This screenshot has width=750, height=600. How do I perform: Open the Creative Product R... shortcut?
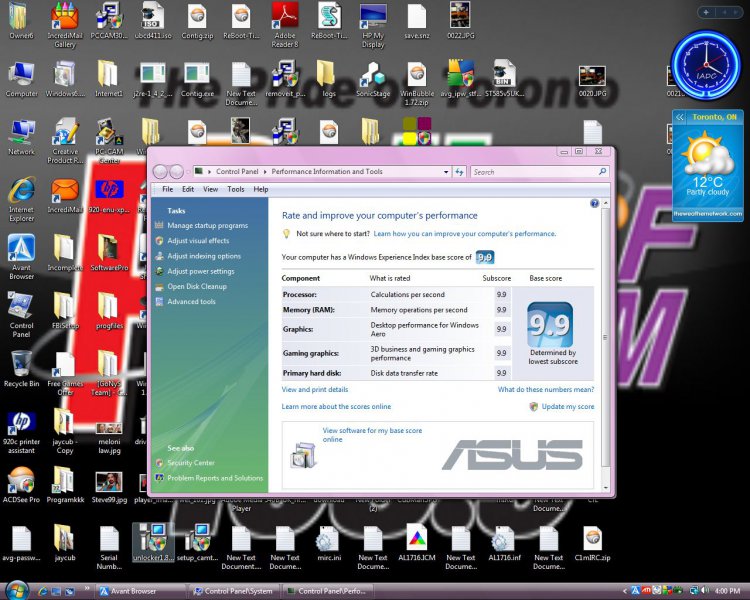(65, 142)
